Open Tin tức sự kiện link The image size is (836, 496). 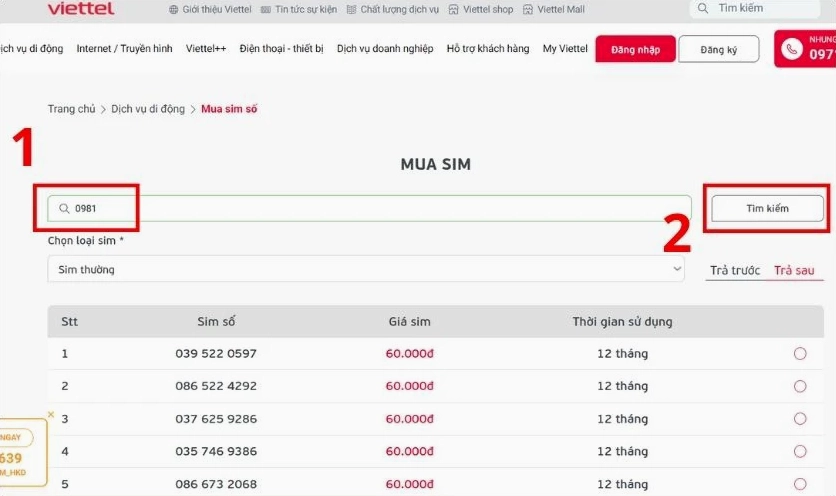click(306, 10)
